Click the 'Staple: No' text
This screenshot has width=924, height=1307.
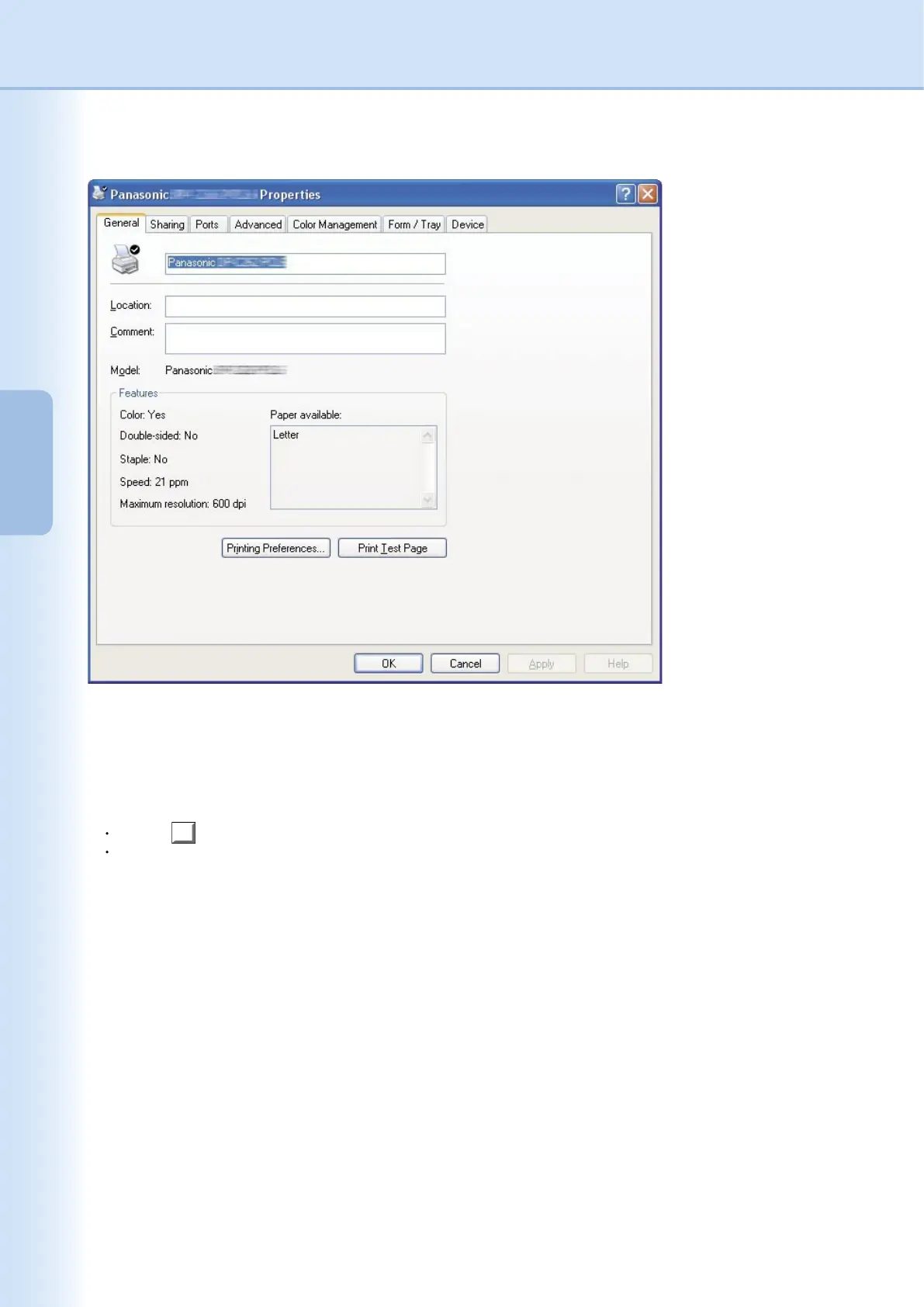point(144,459)
